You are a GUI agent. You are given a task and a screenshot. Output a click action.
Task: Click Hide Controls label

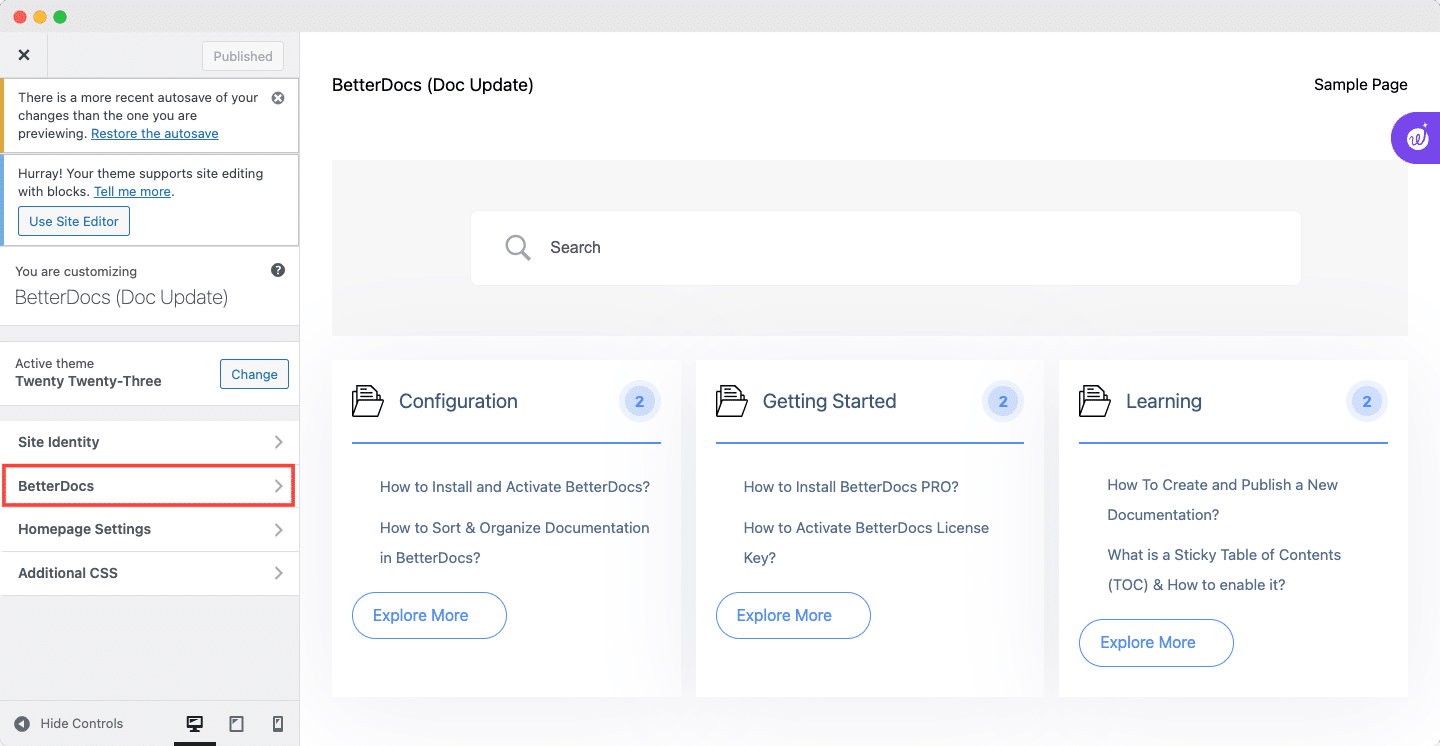click(82, 723)
